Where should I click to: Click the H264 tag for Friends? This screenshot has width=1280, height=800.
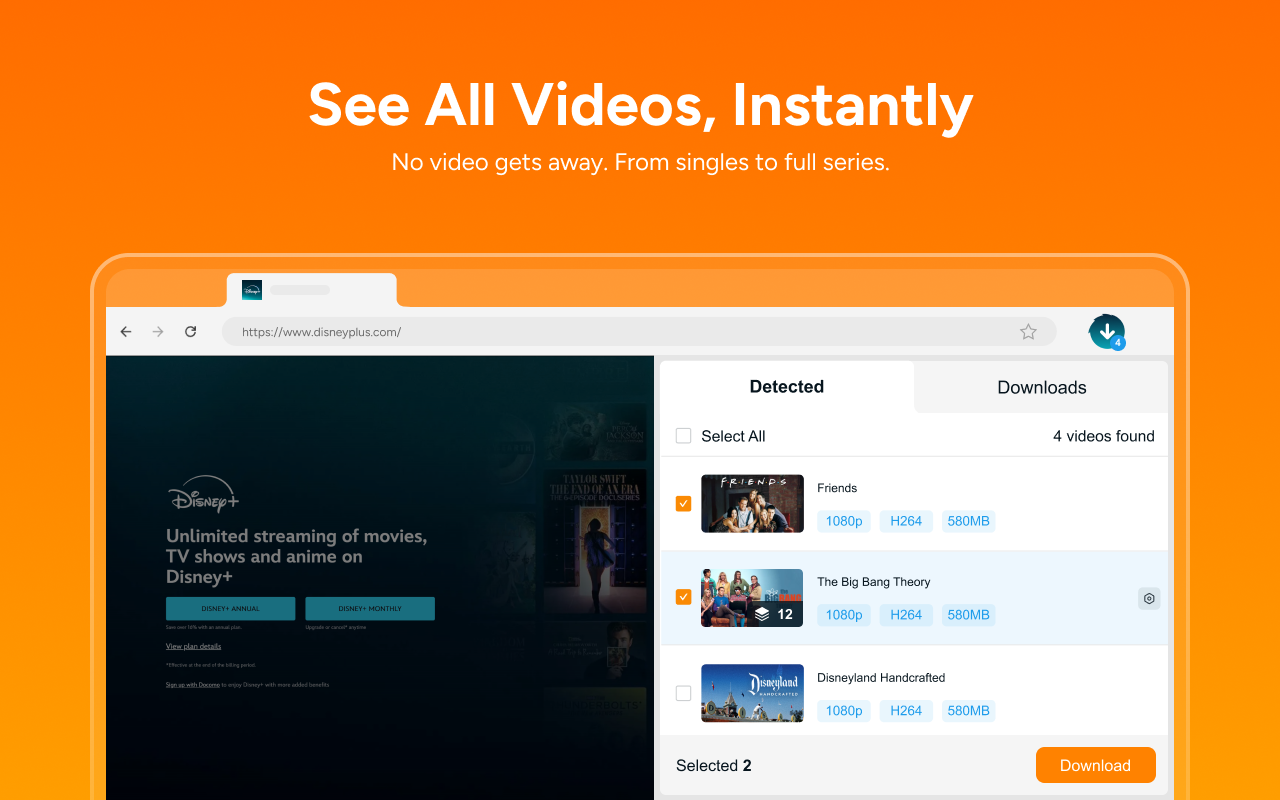(906, 521)
